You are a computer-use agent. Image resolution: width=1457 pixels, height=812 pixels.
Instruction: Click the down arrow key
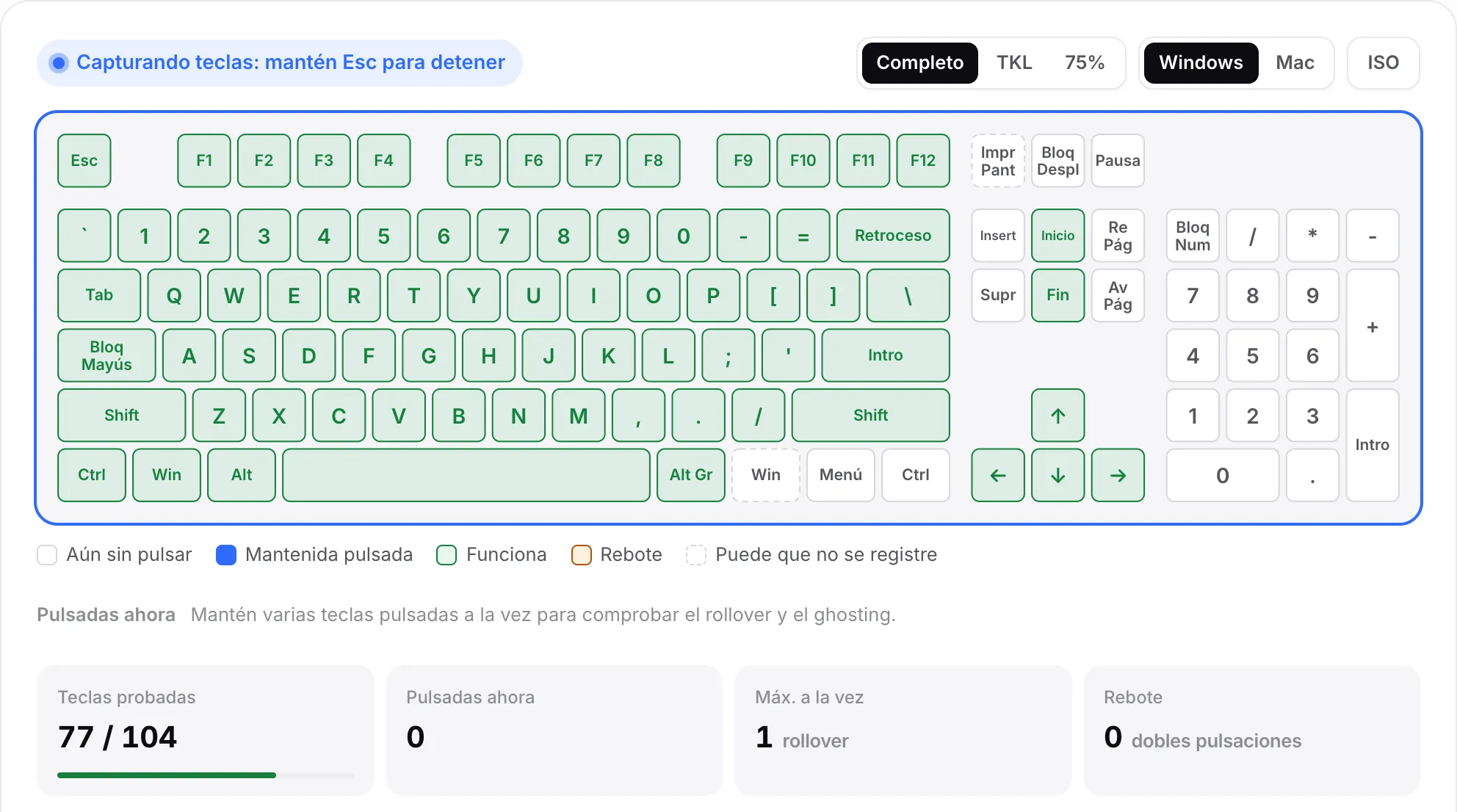point(1057,475)
